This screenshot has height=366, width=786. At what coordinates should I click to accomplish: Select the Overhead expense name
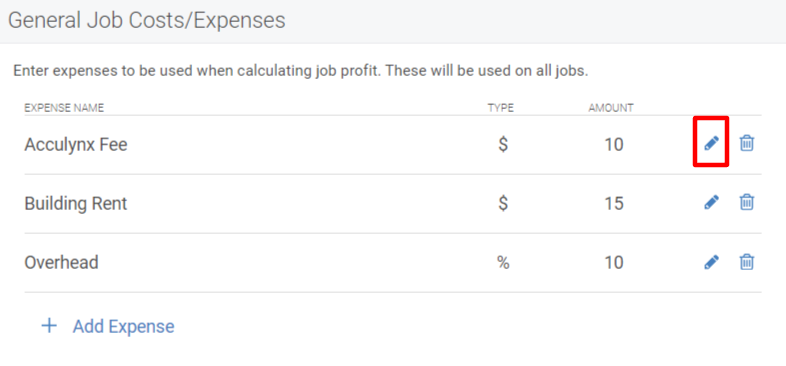[x=61, y=263]
